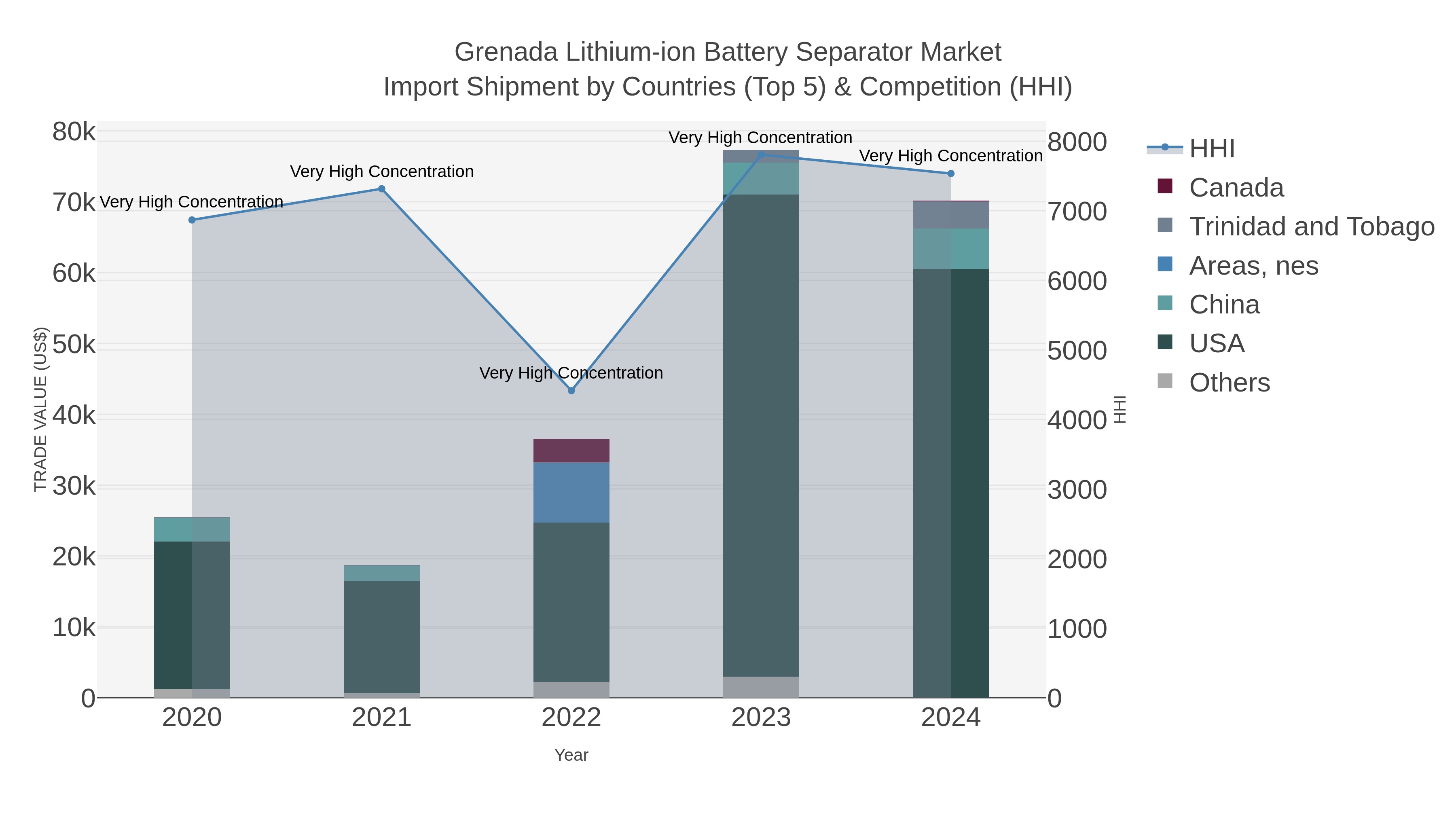Click the 6000 HHI axis tick
Image resolution: width=1456 pixels, height=819 pixels.
1077,281
